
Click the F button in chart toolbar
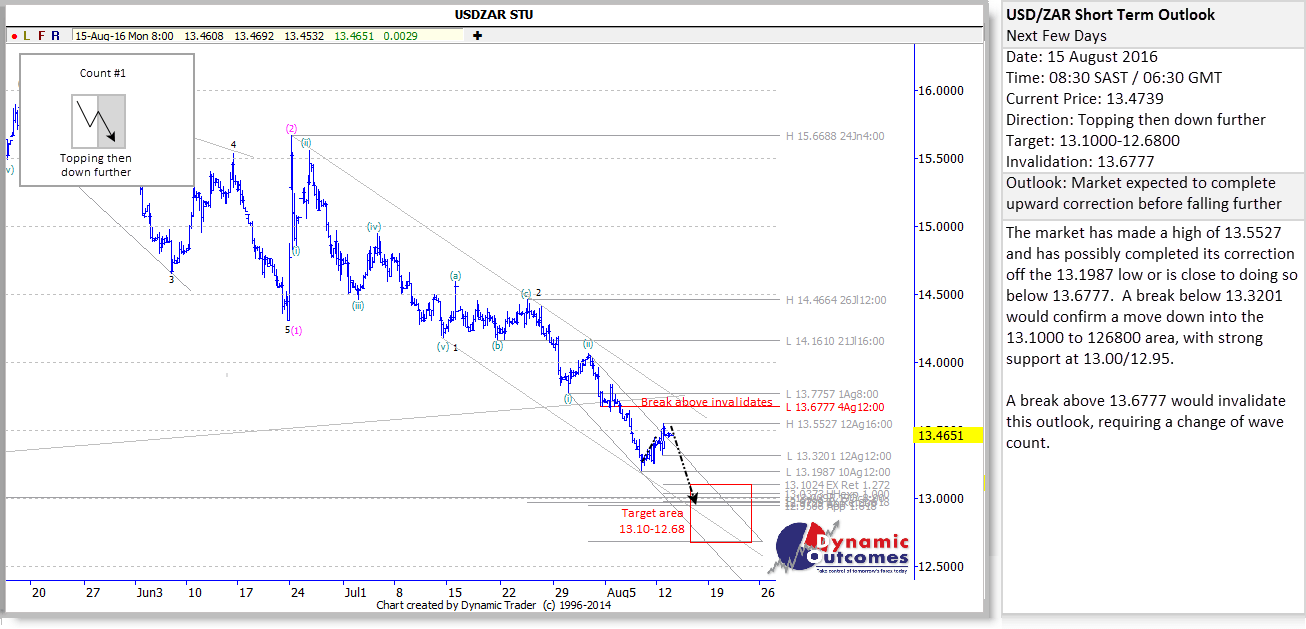pos(41,36)
